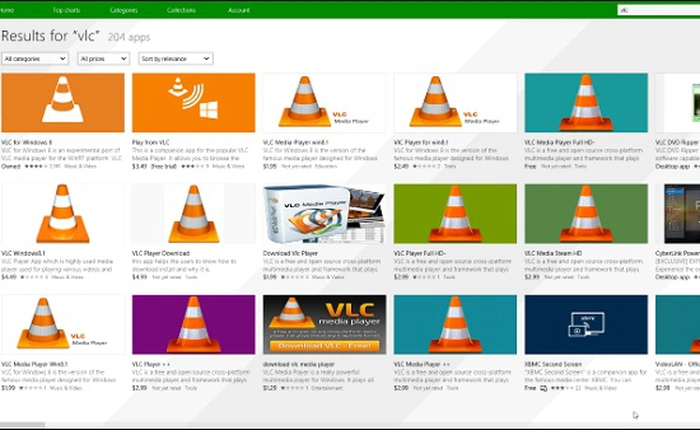Open VLC Media Player Win8.1 thumbnail in Music & Video

click(63, 325)
